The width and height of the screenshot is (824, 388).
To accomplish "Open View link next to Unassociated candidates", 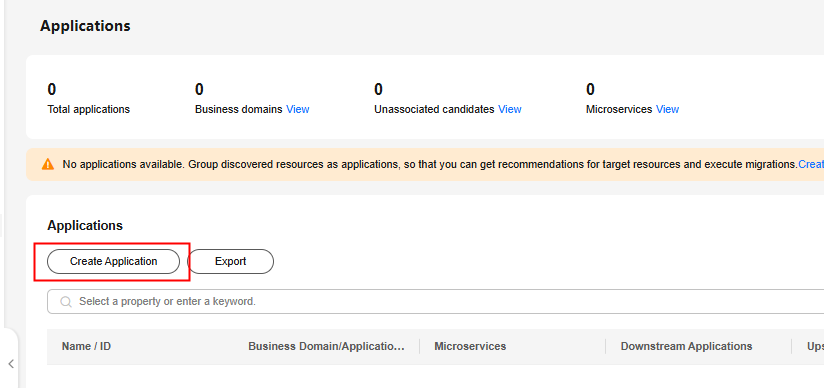I will pos(510,109).
